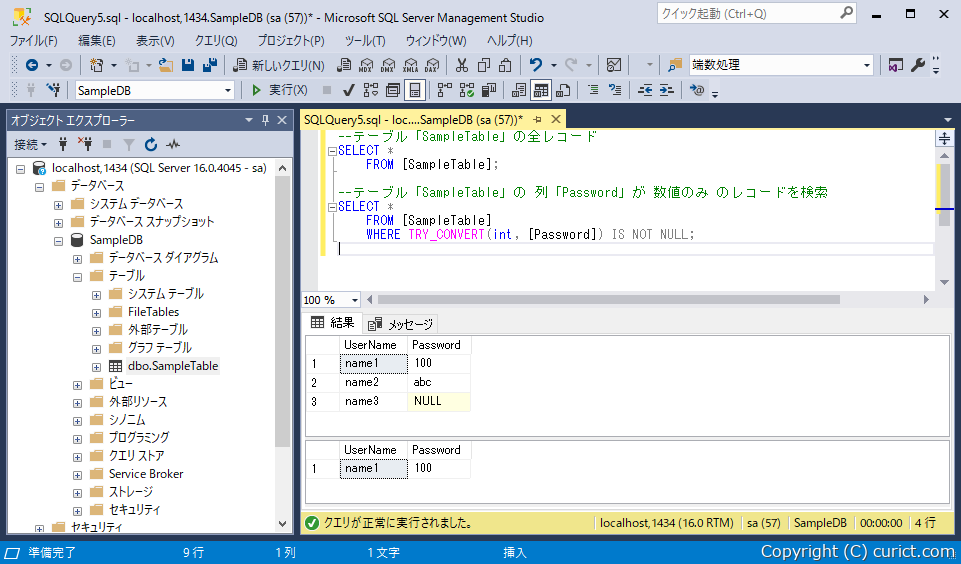
Task: Click the Undo arrow icon
Action: [536, 65]
